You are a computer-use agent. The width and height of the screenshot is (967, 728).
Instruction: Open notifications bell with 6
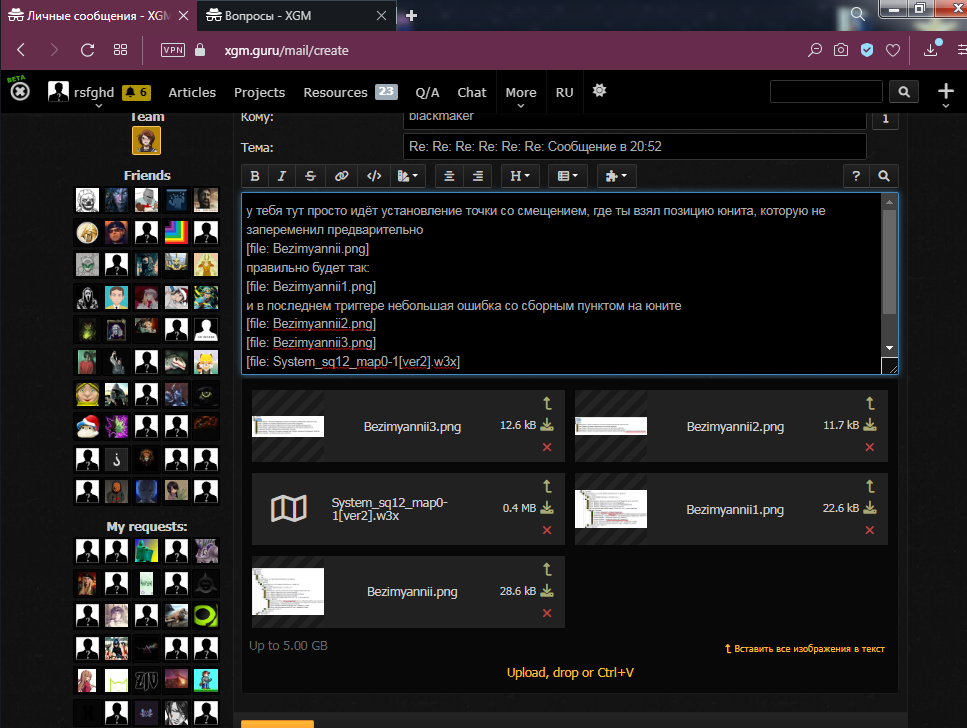pos(136,93)
